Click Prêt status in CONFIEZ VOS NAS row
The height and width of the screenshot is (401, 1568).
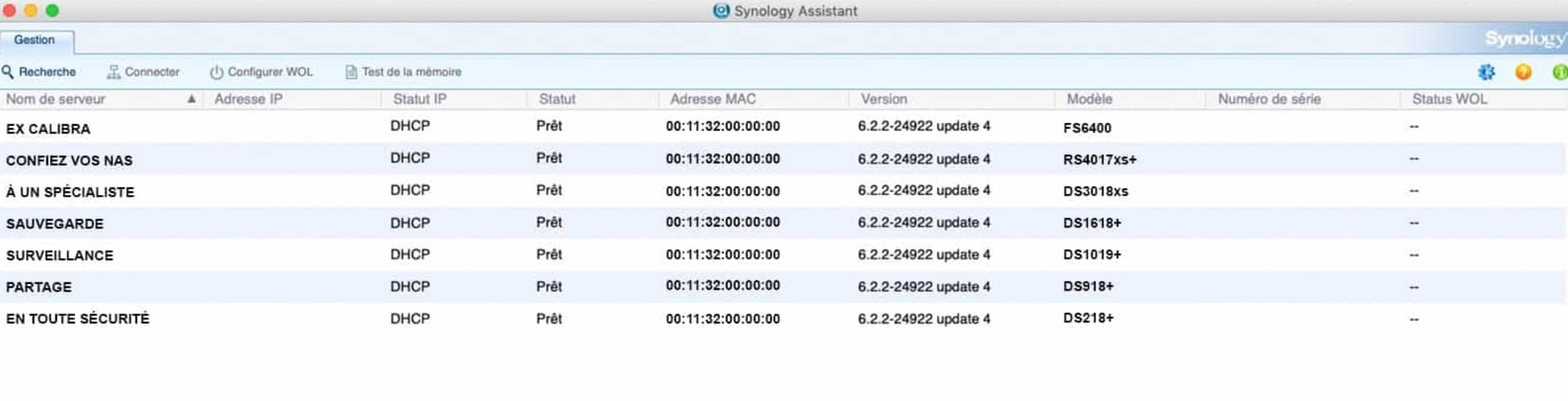(549, 158)
